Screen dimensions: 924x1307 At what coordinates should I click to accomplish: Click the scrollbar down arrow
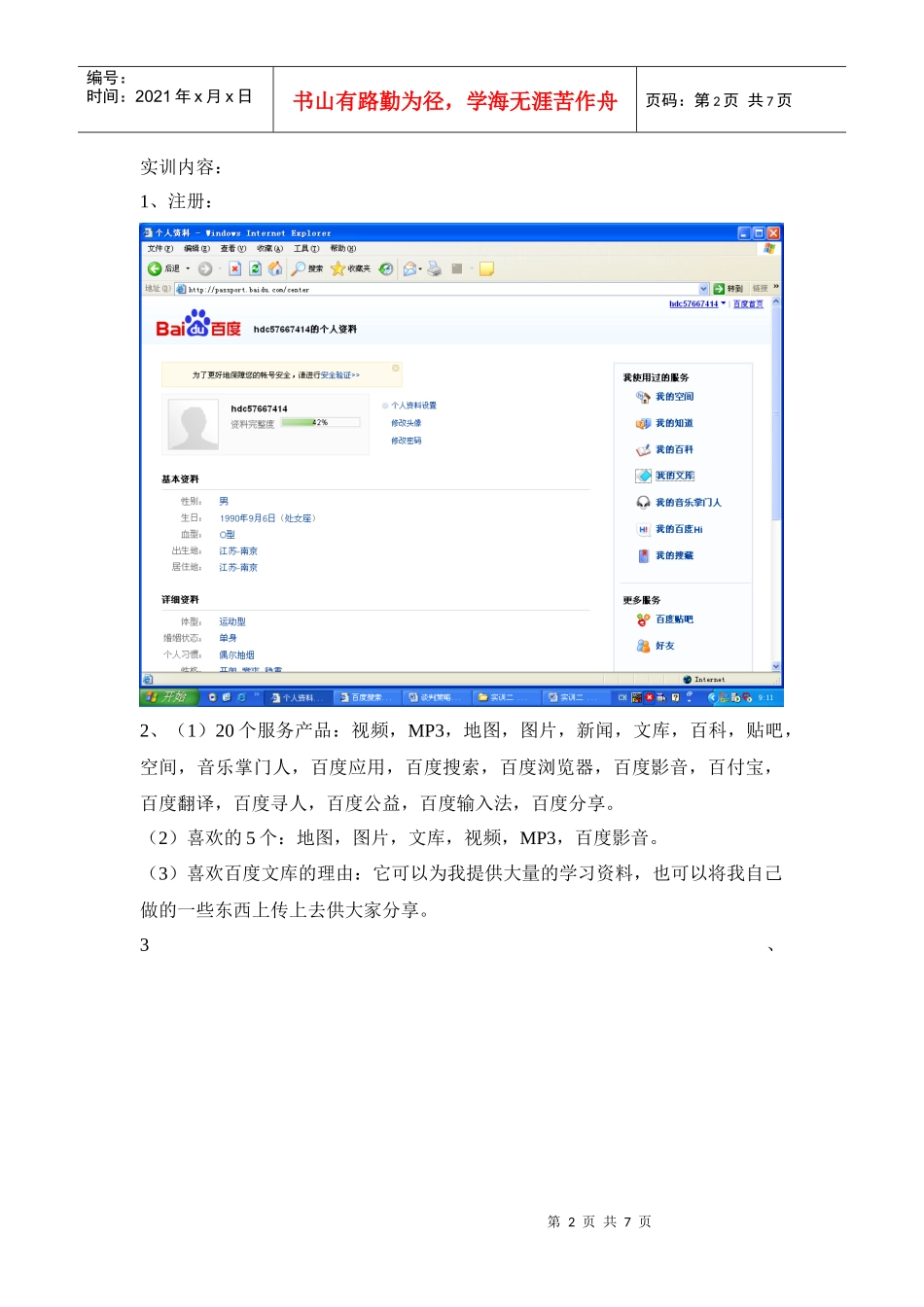coord(776,666)
